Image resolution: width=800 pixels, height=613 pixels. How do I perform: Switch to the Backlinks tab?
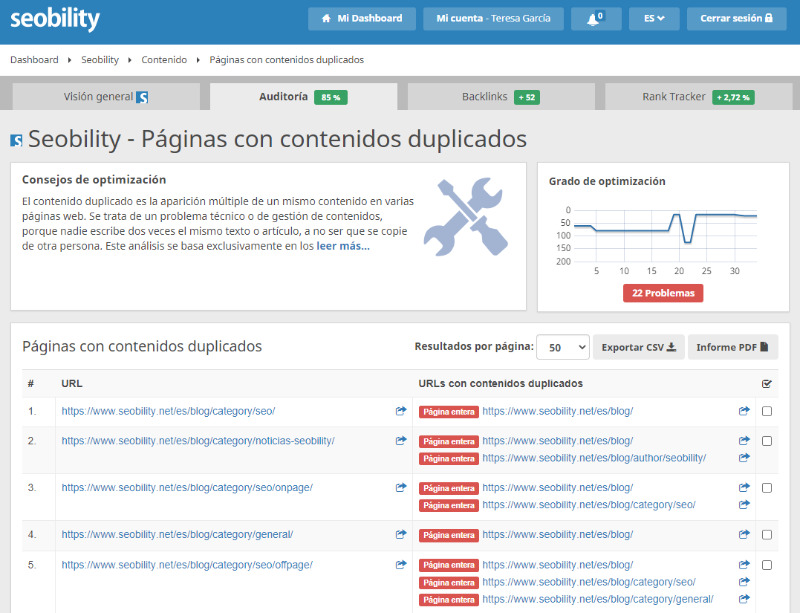coord(501,97)
